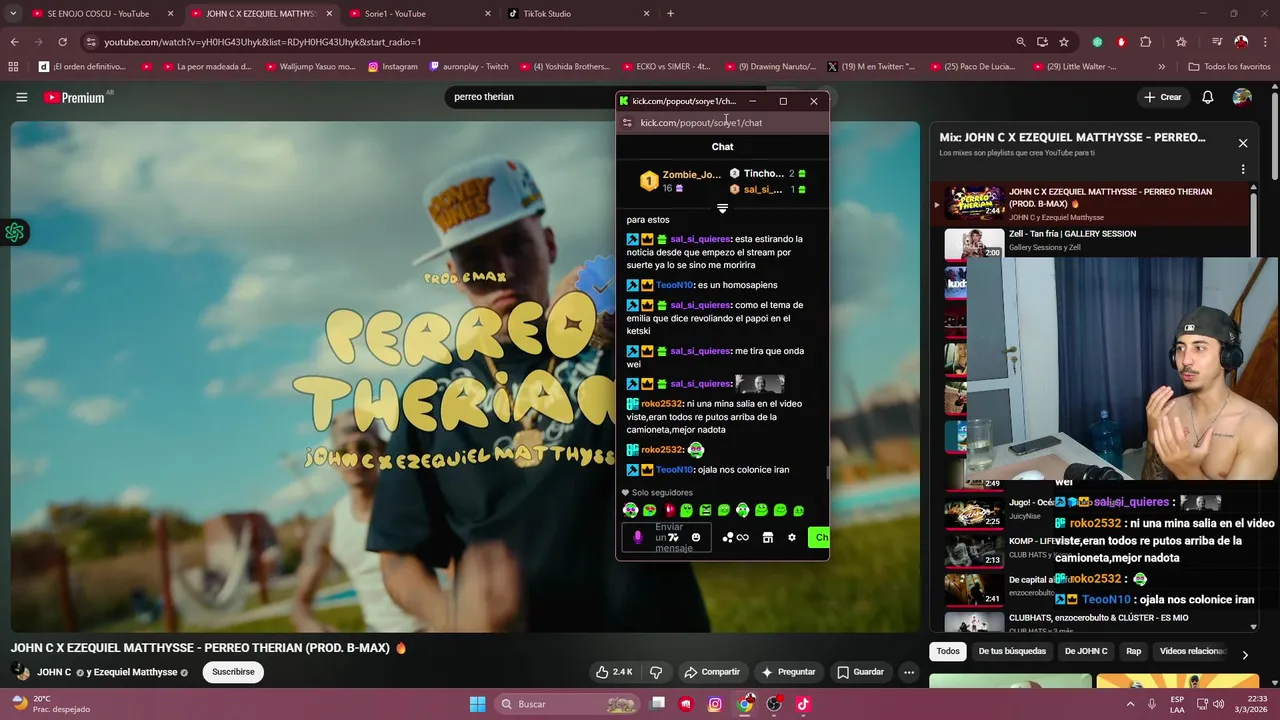Insert the red emote in Kick chat
Image resolution: width=1280 pixels, height=720 pixels.
click(669, 510)
